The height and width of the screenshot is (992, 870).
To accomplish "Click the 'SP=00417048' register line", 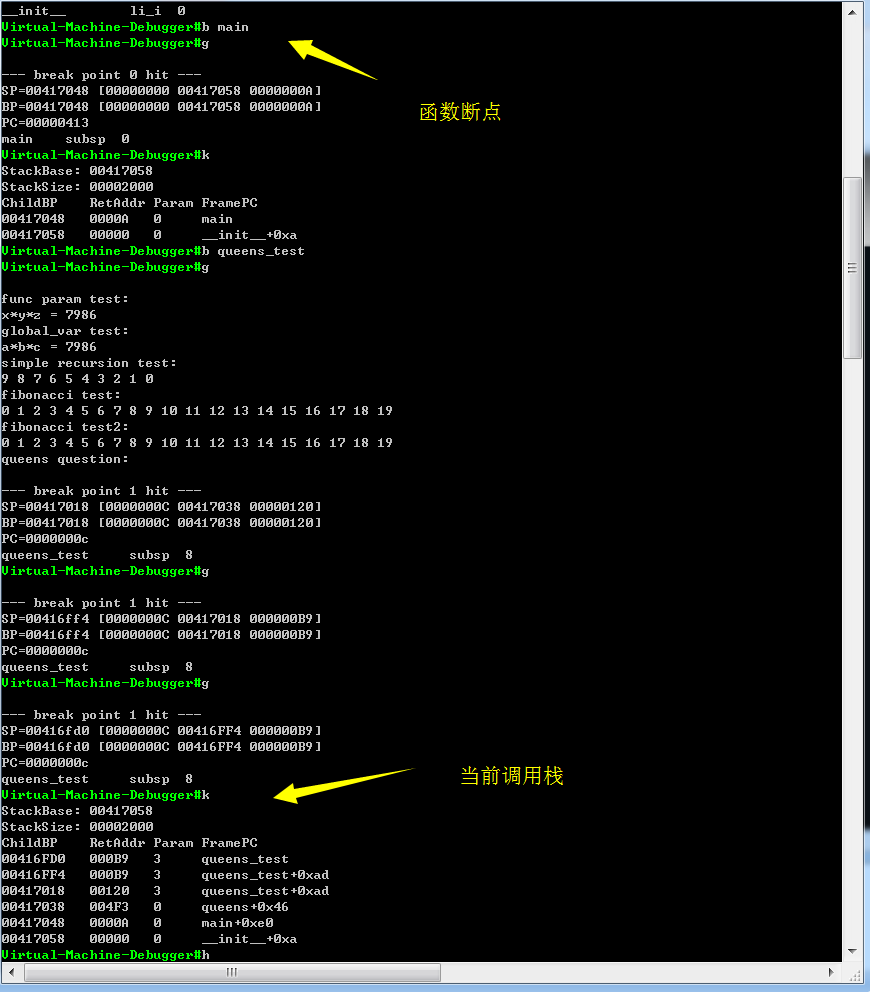I will (x=161, y=90).
